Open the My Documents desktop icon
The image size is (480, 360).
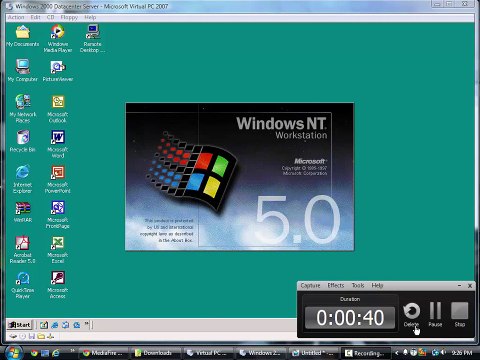pyautogui.click(x=23, y=35)
